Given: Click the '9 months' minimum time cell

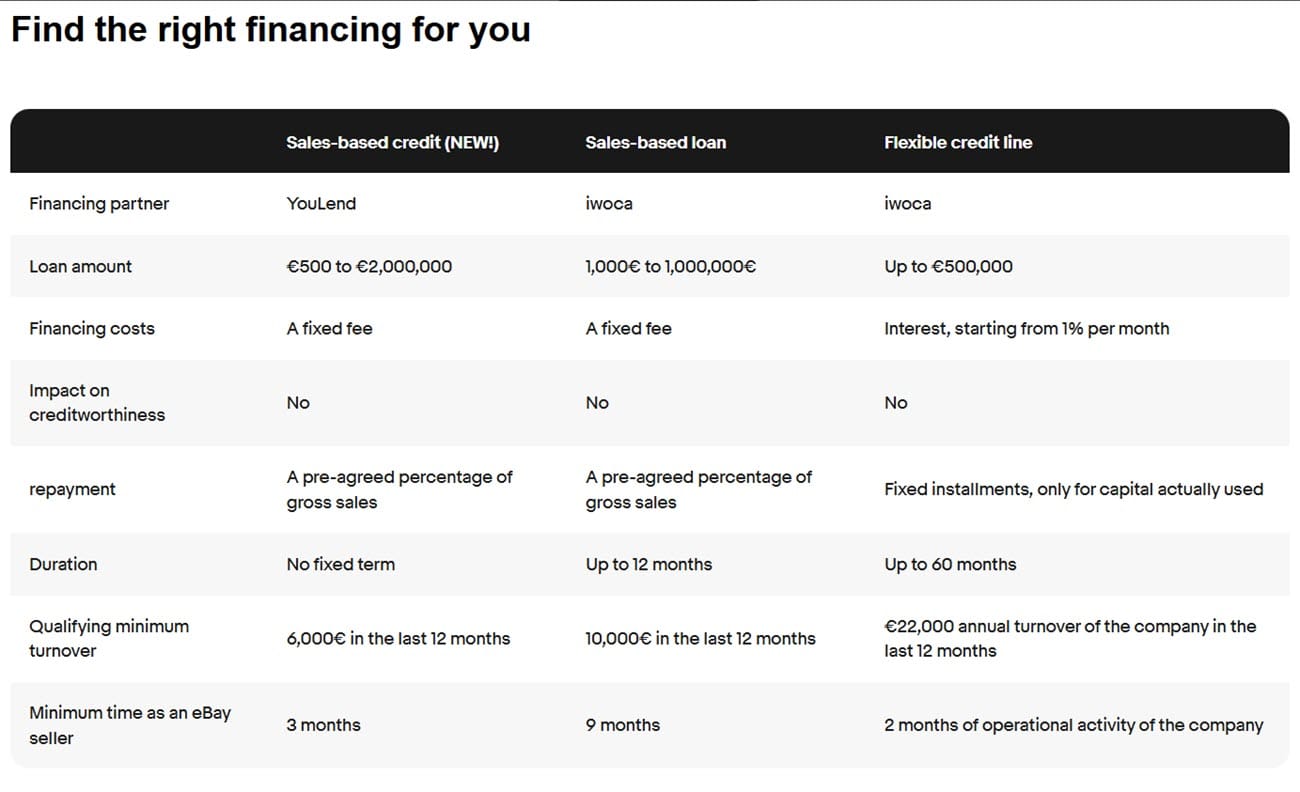Looking at the screenshot, I should pyautogui.click(x=622, y=726).
